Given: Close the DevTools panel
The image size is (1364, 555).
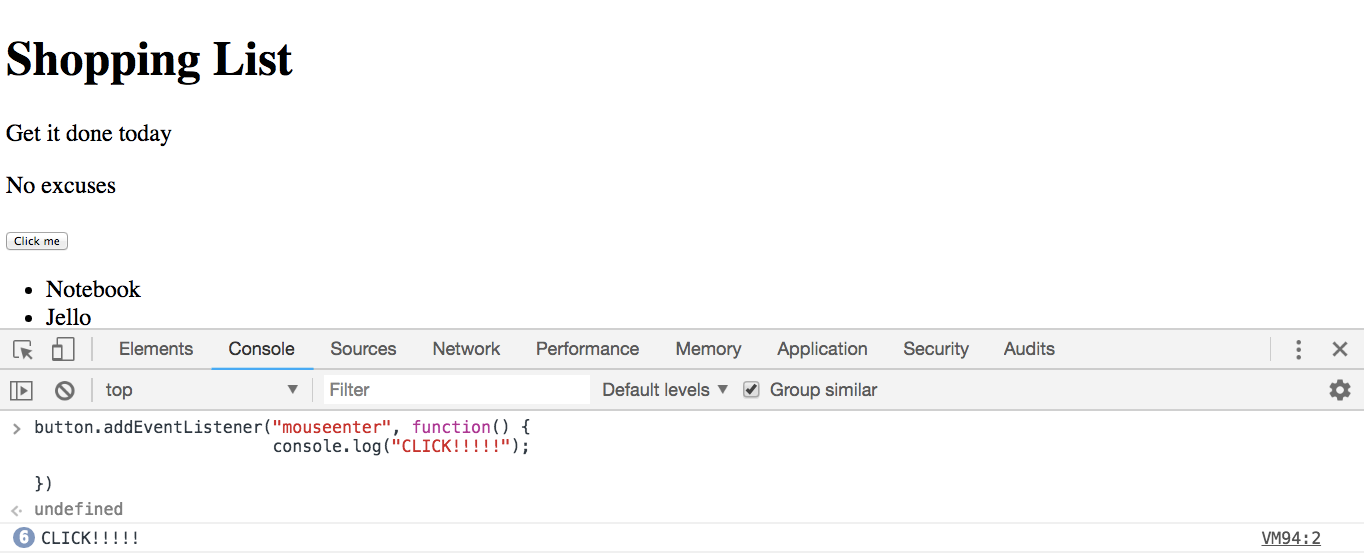Looking at the screenshot, I should 1340,349.
